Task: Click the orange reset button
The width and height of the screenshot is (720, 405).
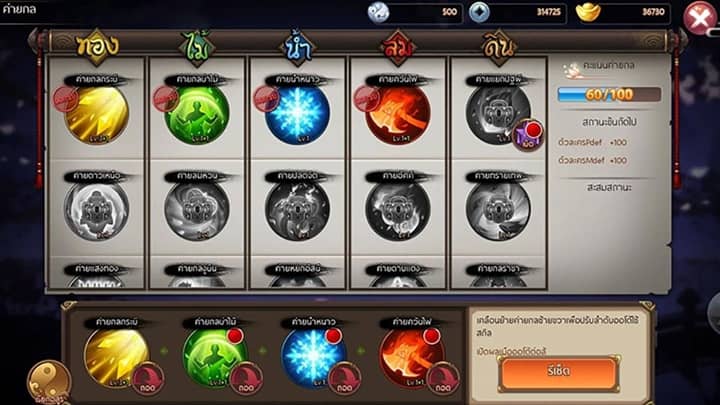Action: [559, 372]
